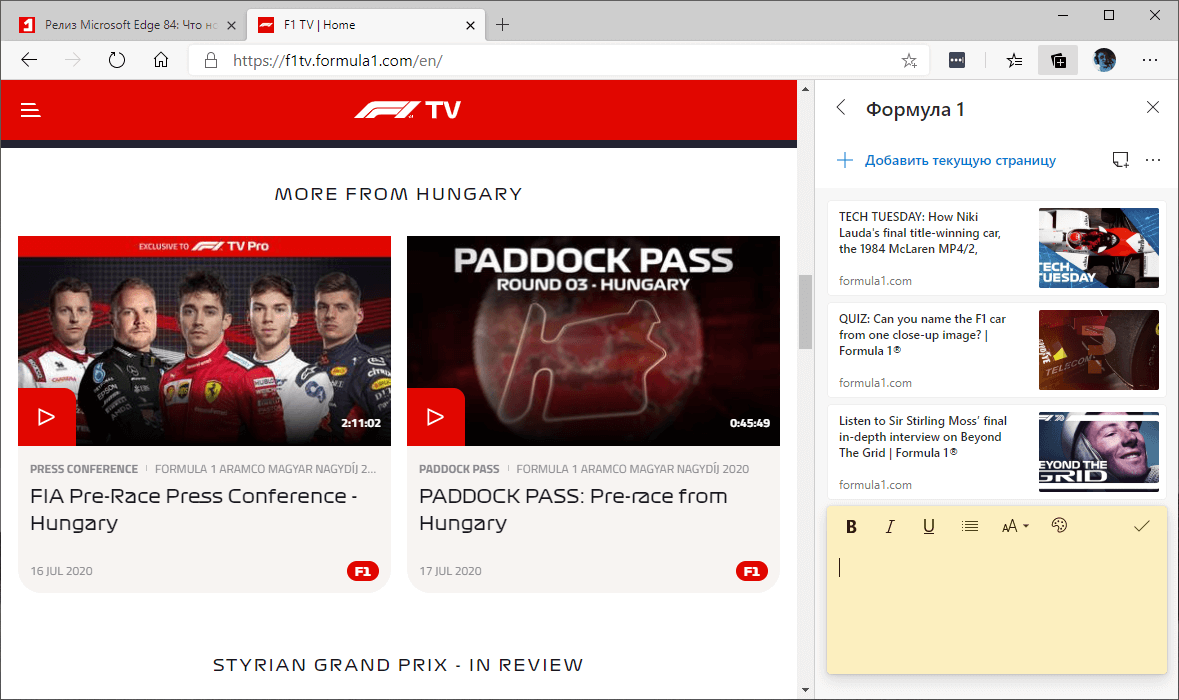The height and width of the screenshot is (700, 1179).
Task: Open the F1 TV hamburger menu
Action: pos(30,111)
